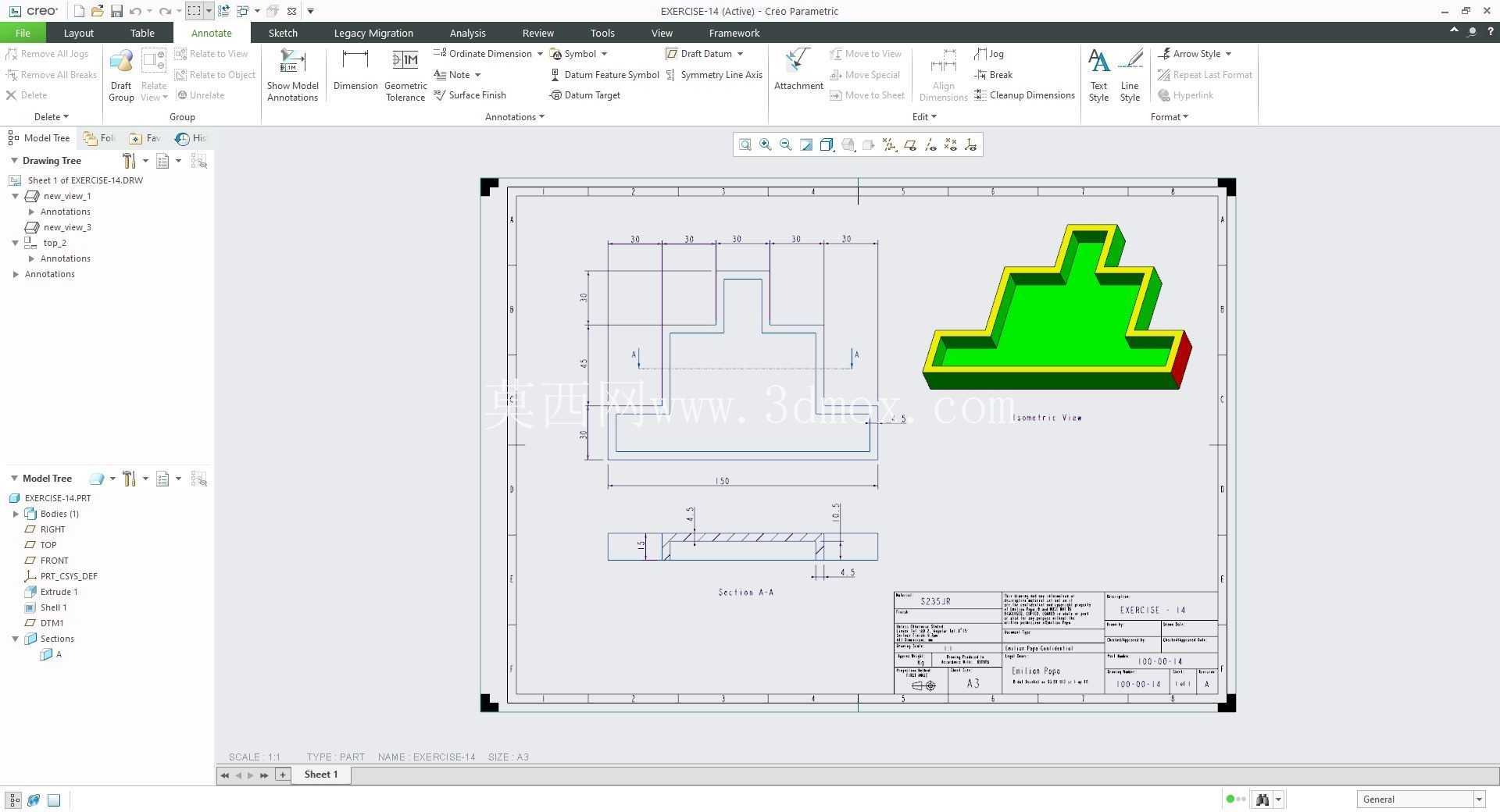
Task: Switch to the Table tab
Action: tap(142, 33)
